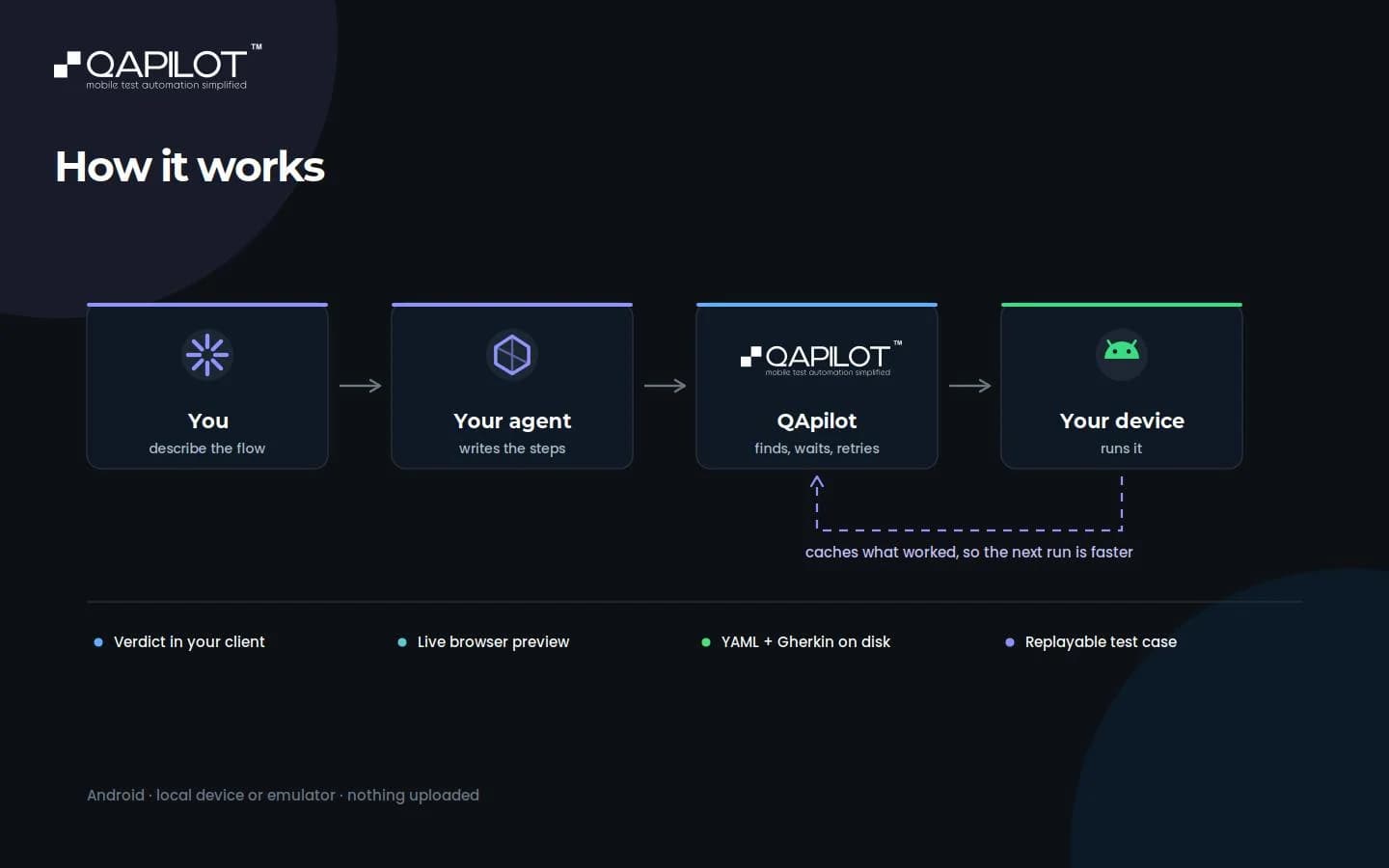This screenshot has height=868, width=1389.
Task: Click the 'How it works' heading
Action: 190,167
